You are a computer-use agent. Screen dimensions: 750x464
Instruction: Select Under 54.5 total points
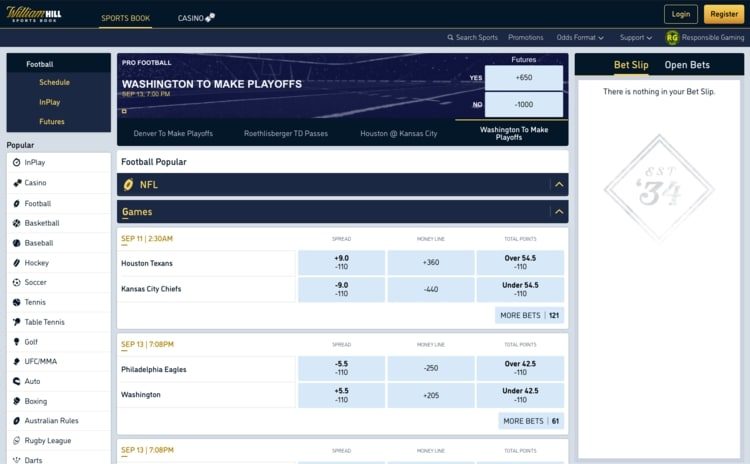tap(520, 289)
